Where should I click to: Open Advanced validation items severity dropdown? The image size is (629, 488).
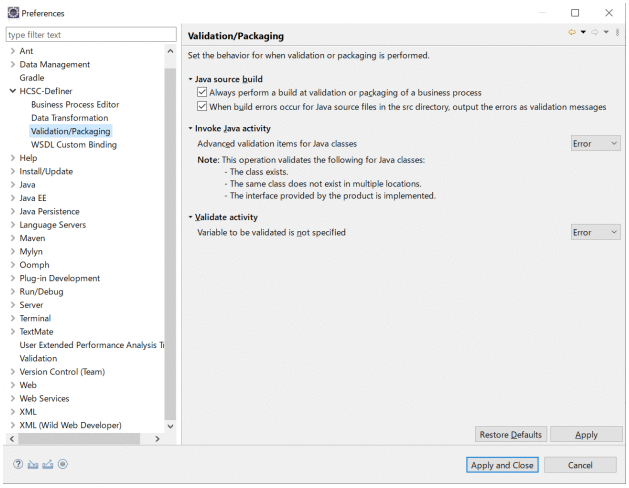click(596, 144)
